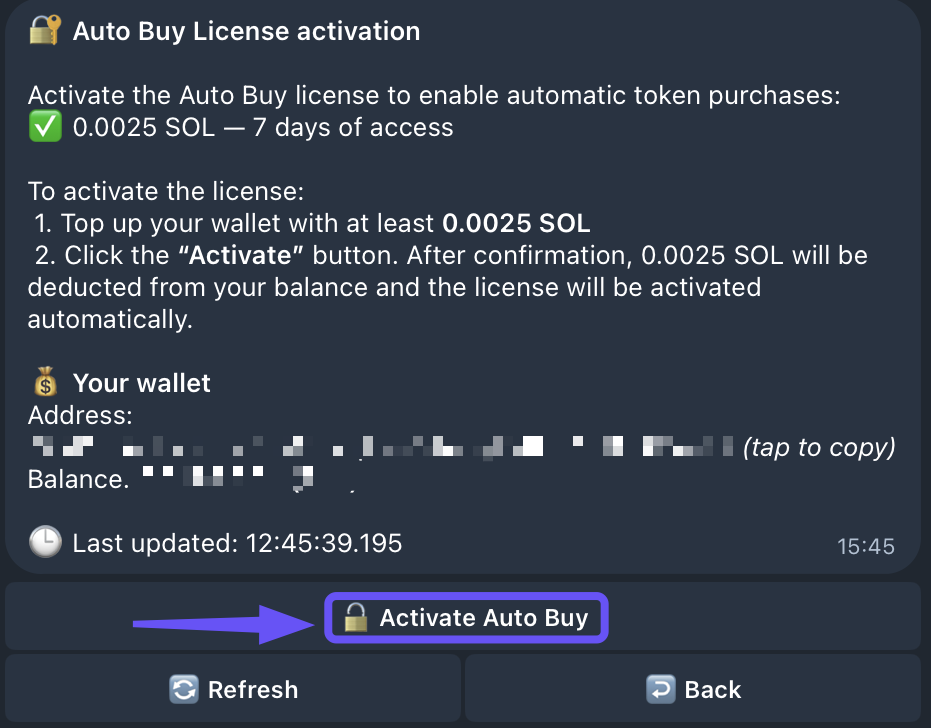Click the clock emoji beside Last updated
Viewport: 931px width, 728px height.
(45, 543)
